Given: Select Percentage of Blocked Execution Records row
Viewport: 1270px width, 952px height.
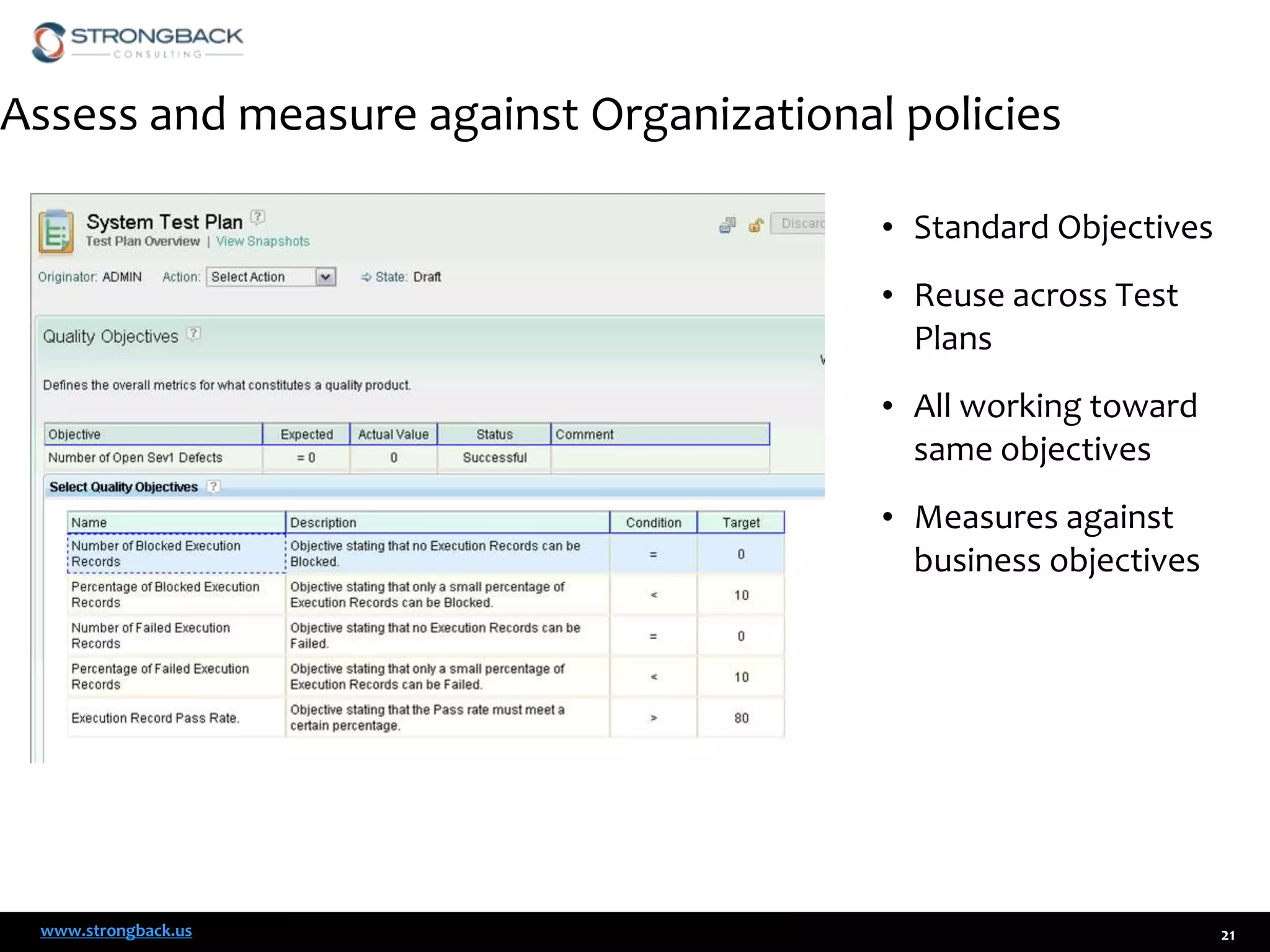Looking at the screenshot, I should pos(426,594).
